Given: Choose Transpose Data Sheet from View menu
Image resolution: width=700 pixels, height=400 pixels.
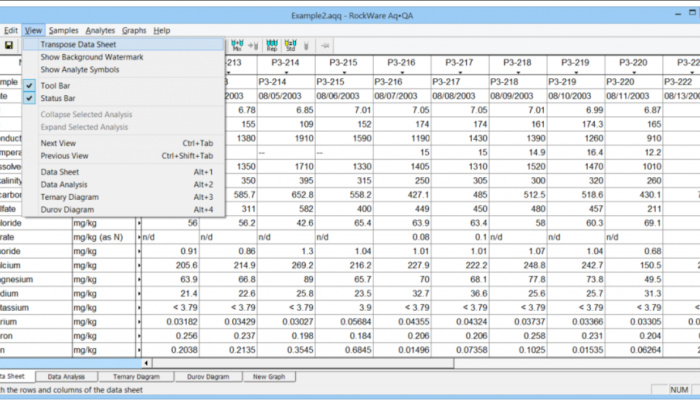Looking at the screenshot, I should [124, 44].
